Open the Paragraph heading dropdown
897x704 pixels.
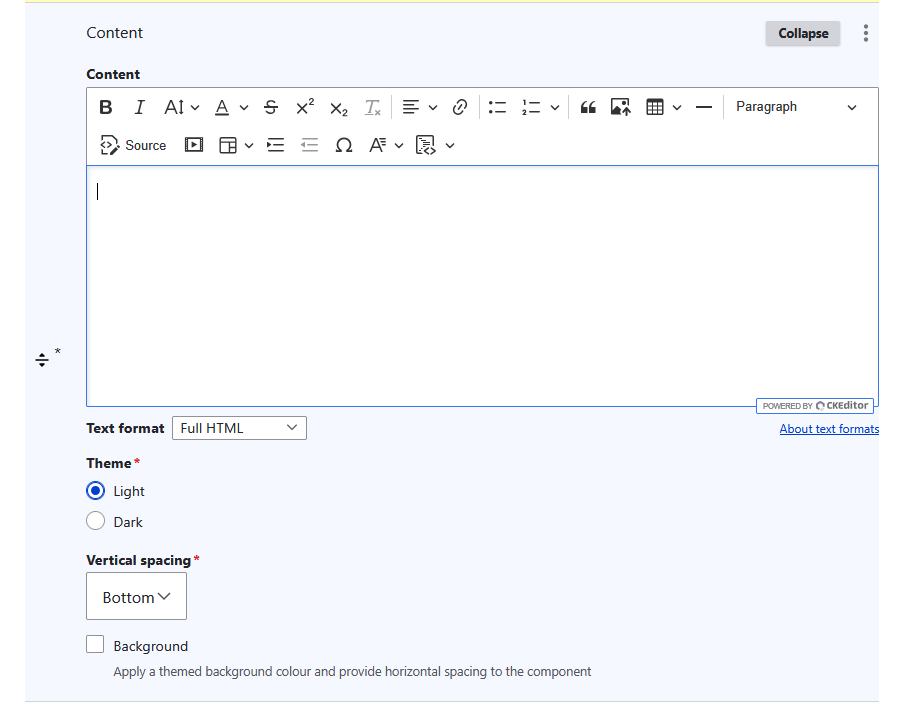tap(796, 107)
